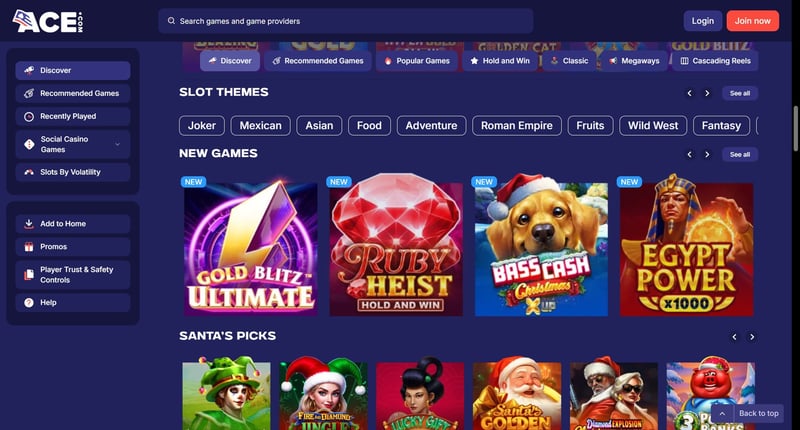Select the Roman Empire theme chip

pos(517,125)
